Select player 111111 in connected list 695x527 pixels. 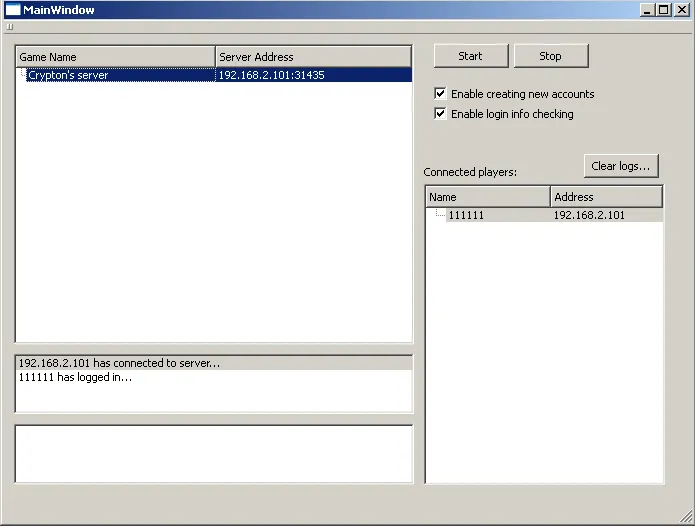pos(465,215)
